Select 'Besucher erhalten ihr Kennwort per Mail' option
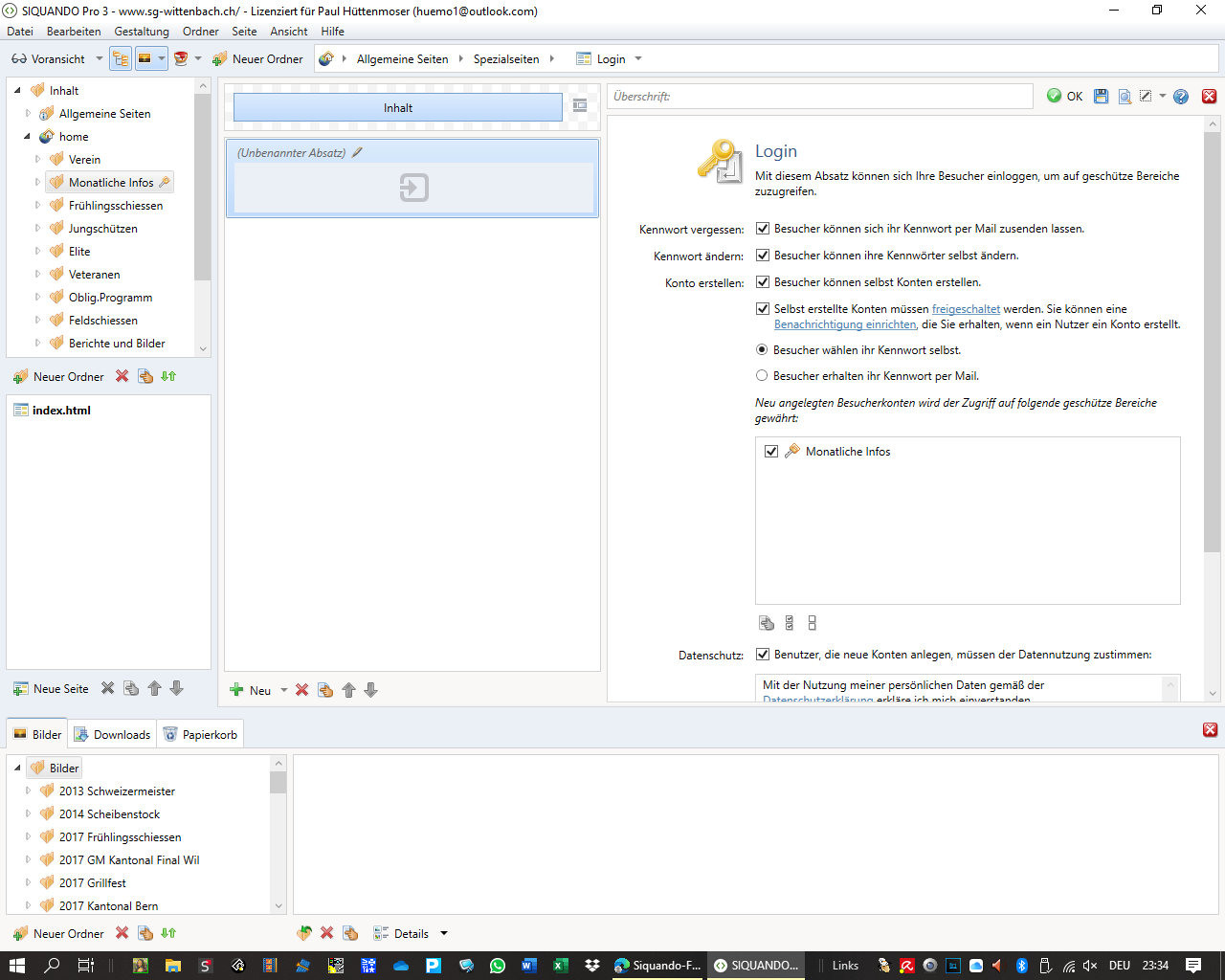Image resolution: width=1225 pixels, height=980 pixels. [762, 376]
